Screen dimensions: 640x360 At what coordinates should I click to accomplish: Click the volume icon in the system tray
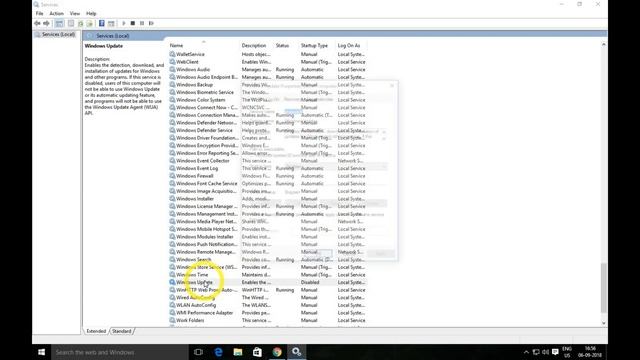(x=545, y=352)
